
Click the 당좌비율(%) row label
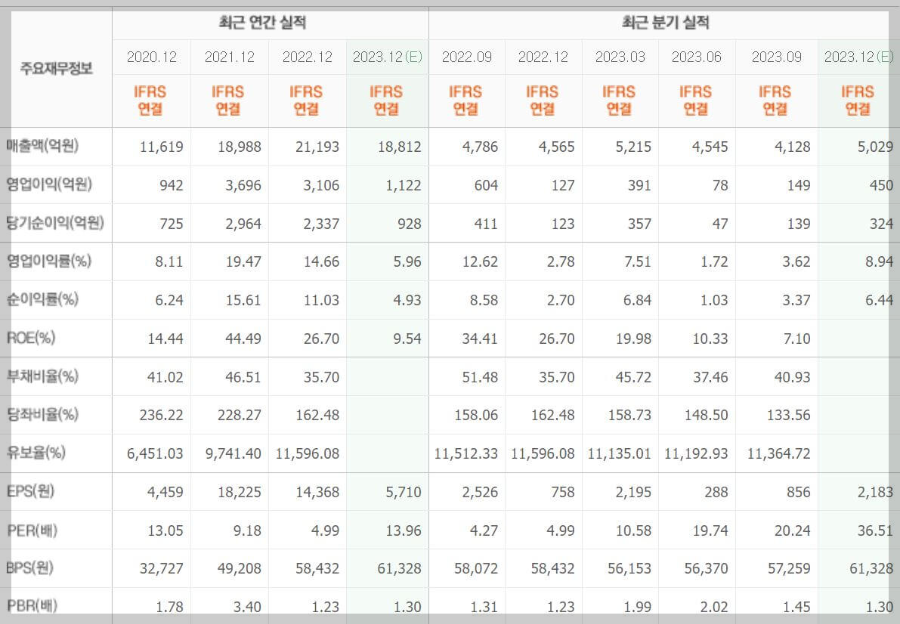[42, 414]
